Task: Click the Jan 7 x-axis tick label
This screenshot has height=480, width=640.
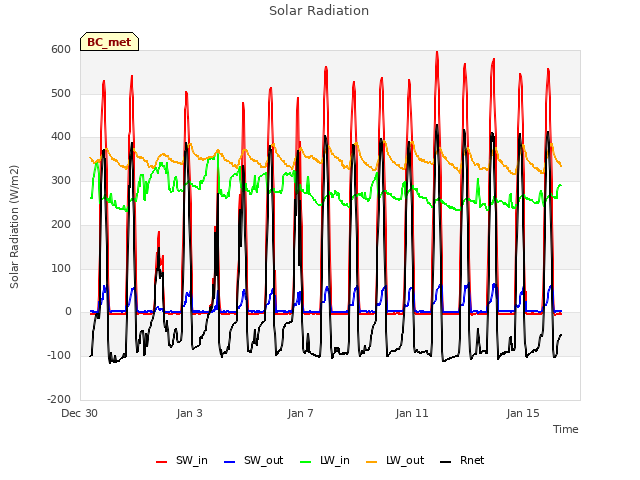Action: [301, 413]
